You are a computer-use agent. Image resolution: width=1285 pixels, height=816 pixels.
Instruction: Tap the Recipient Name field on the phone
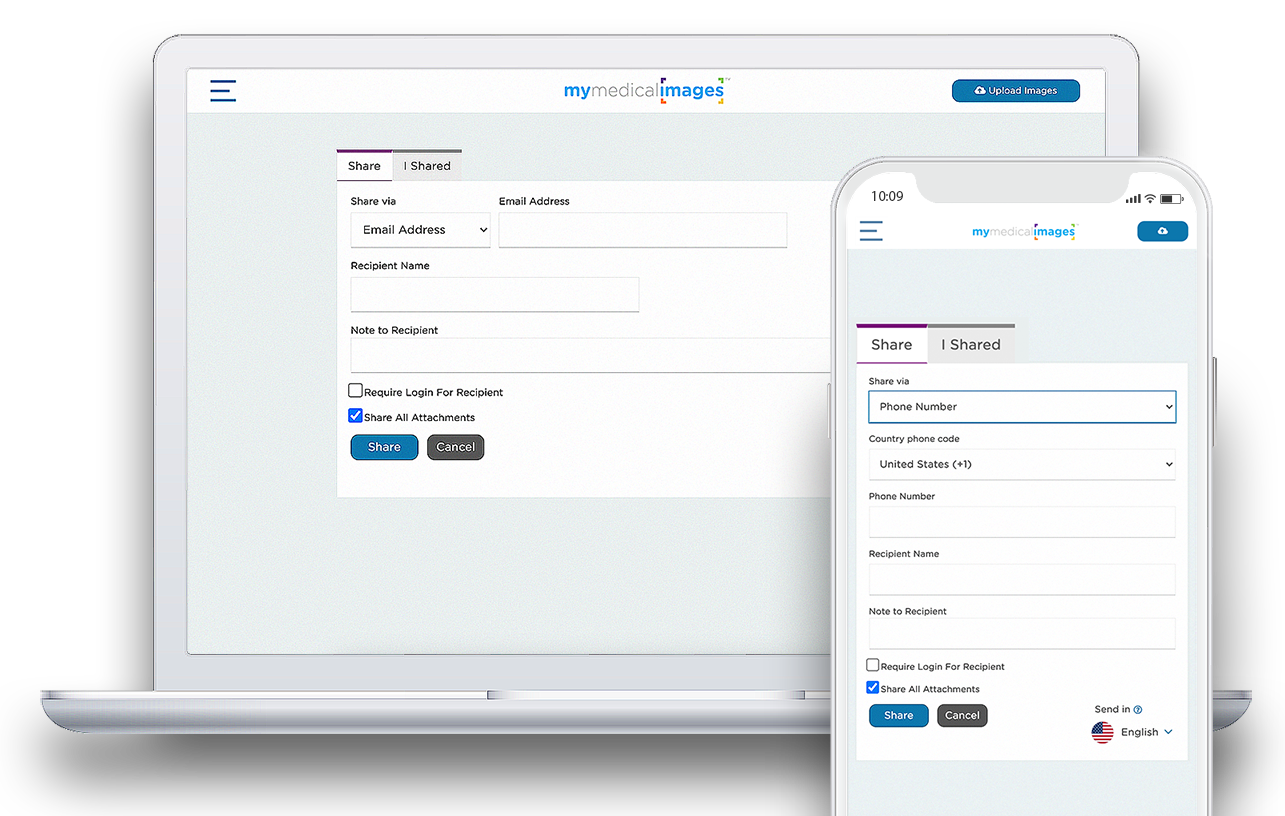[1022, 580]
